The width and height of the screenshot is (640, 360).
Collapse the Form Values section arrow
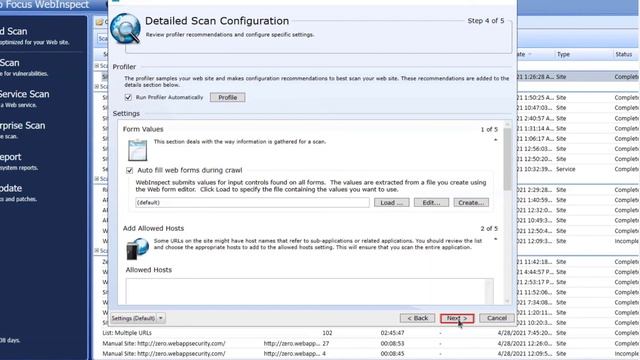[496, 140]
